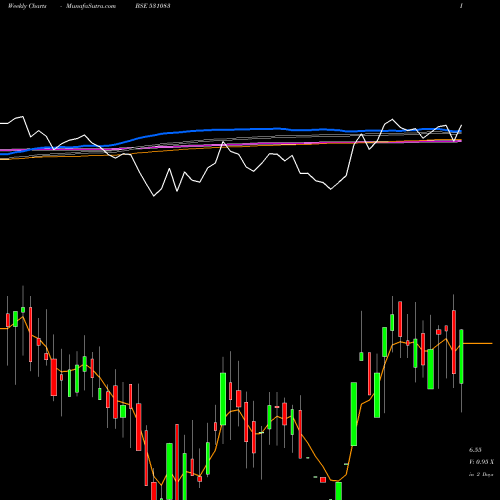Screen dimensions: 500x500
Task: Click the "Weekly Charts" title text
Action: 27,6
